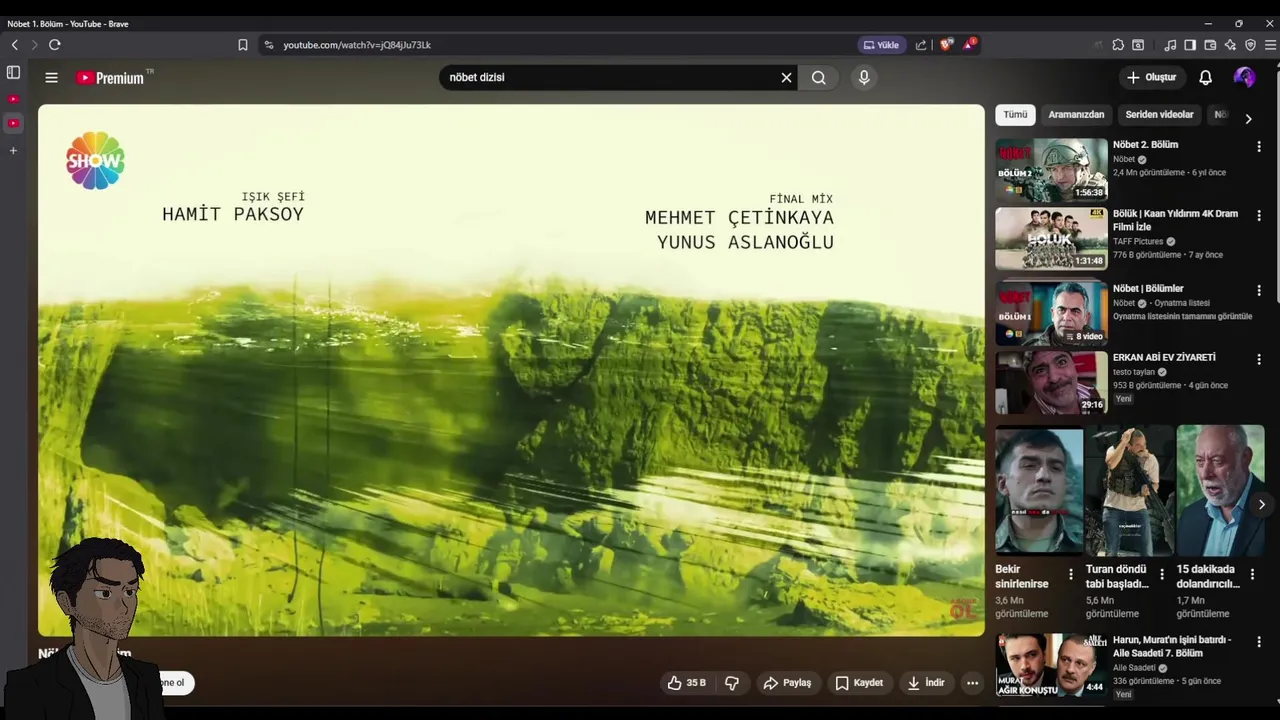This screenshot has height=720, width=1280.
Task: Dislike the video with thumbs down
Action: click(x=732, y=683)
